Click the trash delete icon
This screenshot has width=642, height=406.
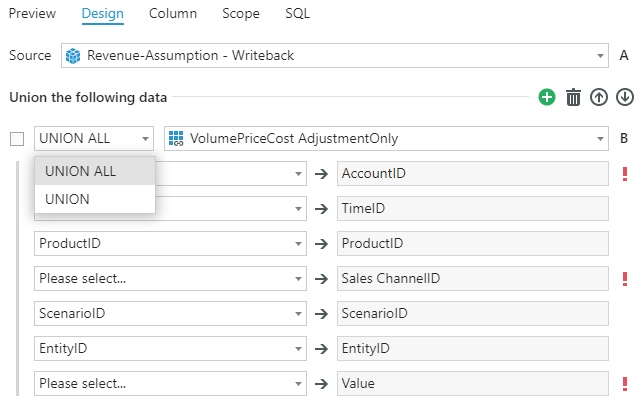(573, 97)
